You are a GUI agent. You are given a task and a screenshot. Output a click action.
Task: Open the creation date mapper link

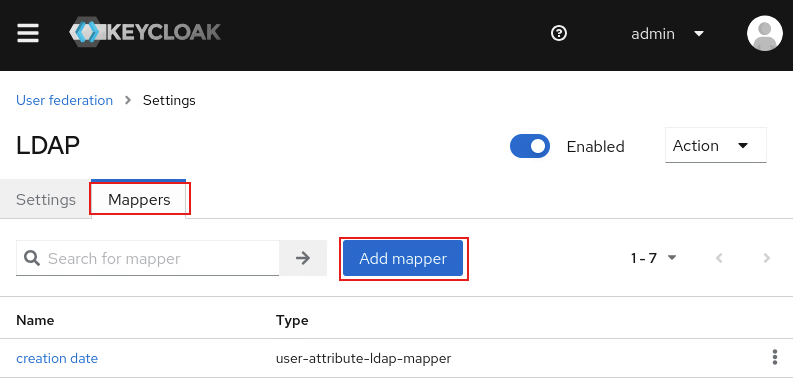click(57, 358)
